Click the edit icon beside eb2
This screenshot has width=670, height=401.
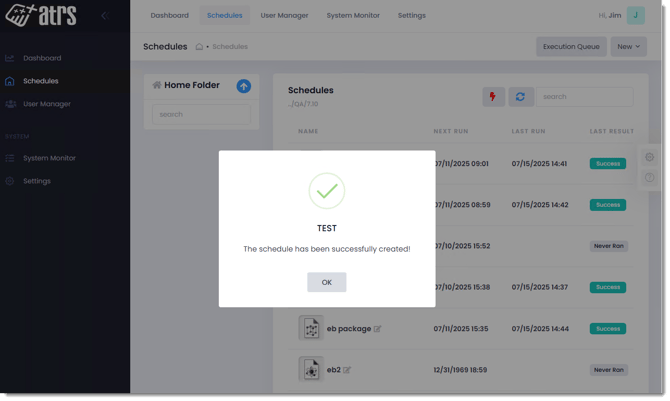347,370
